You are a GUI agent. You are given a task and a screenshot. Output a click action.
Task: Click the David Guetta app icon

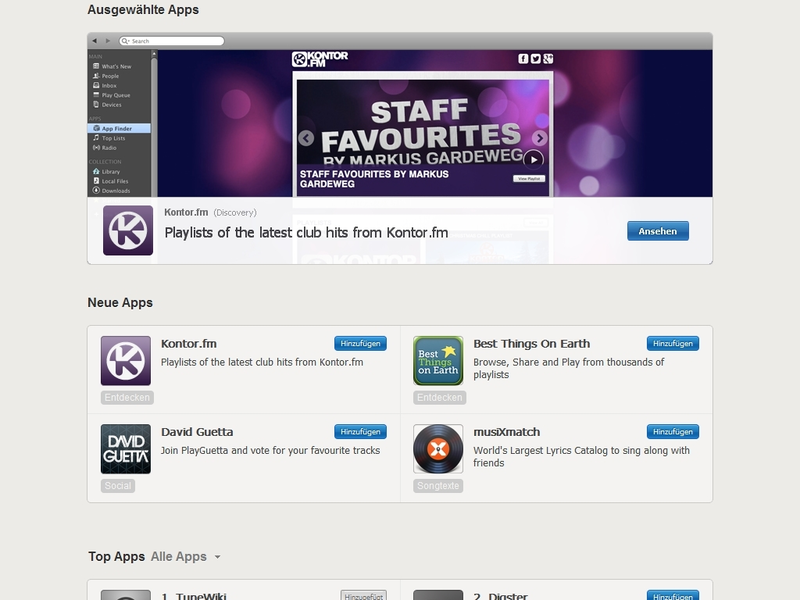(126, 449)
